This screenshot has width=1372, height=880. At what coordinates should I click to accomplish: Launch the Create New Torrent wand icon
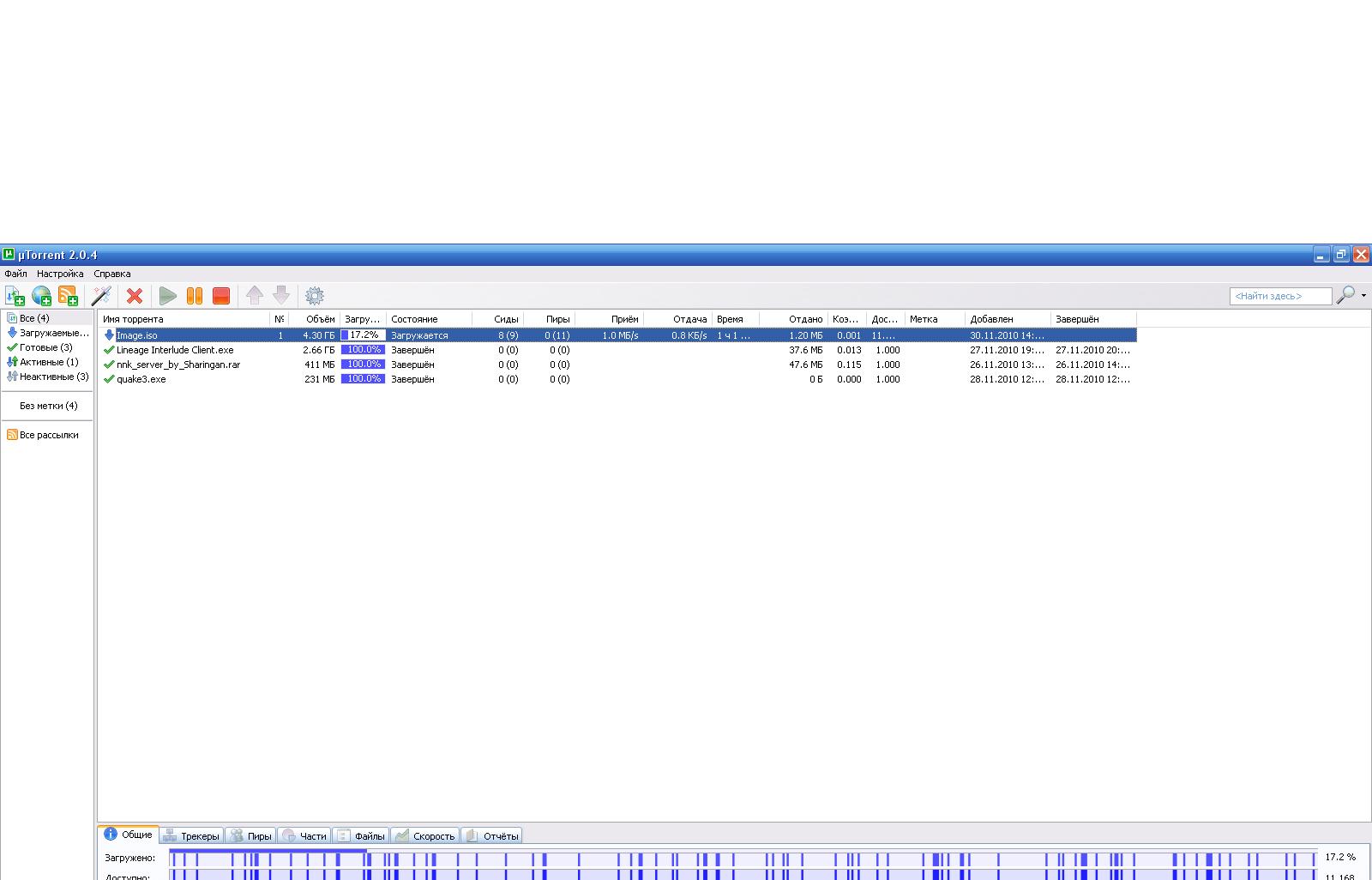tap(101, 296)
